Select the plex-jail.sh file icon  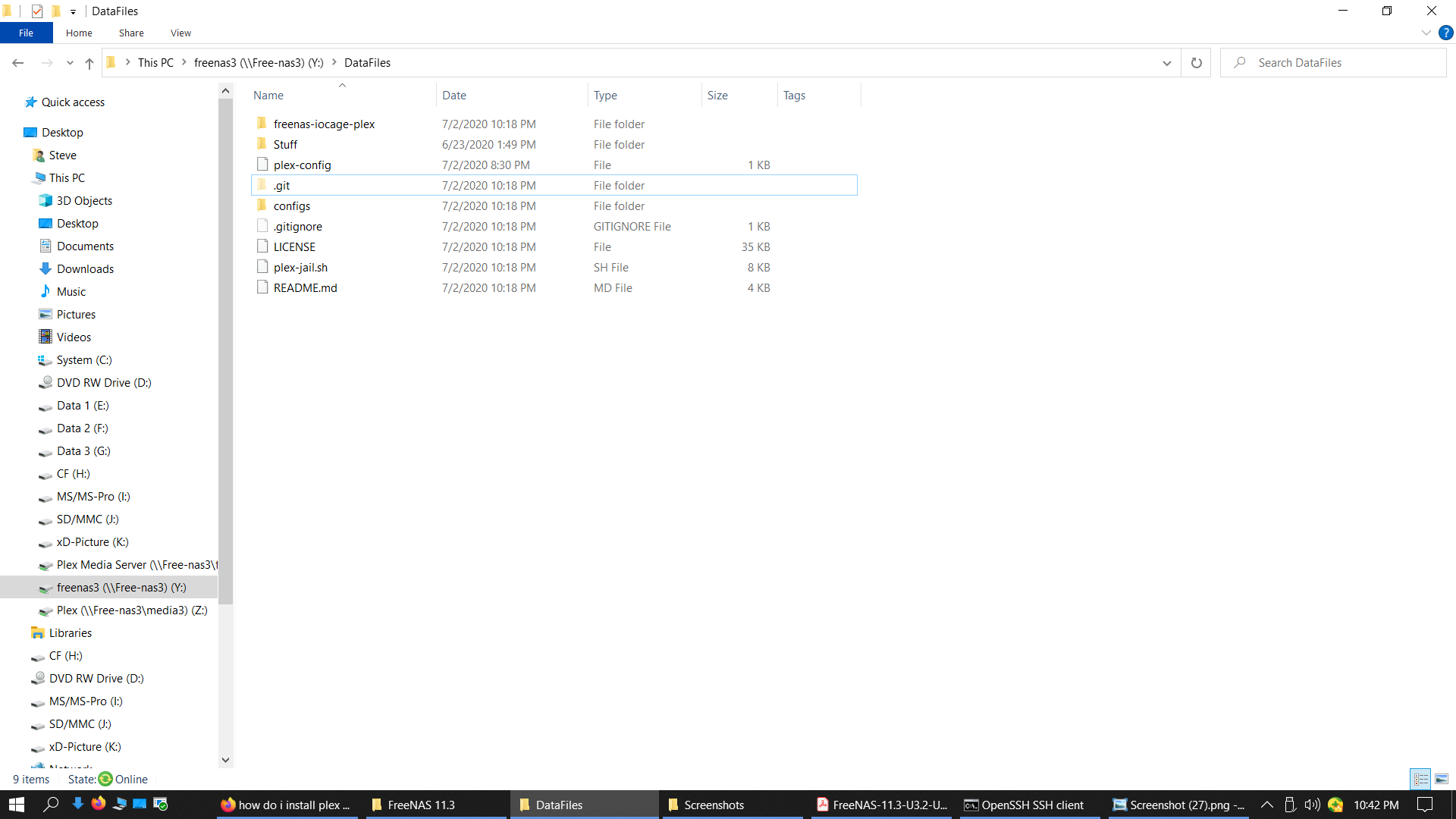pos(262,267)
